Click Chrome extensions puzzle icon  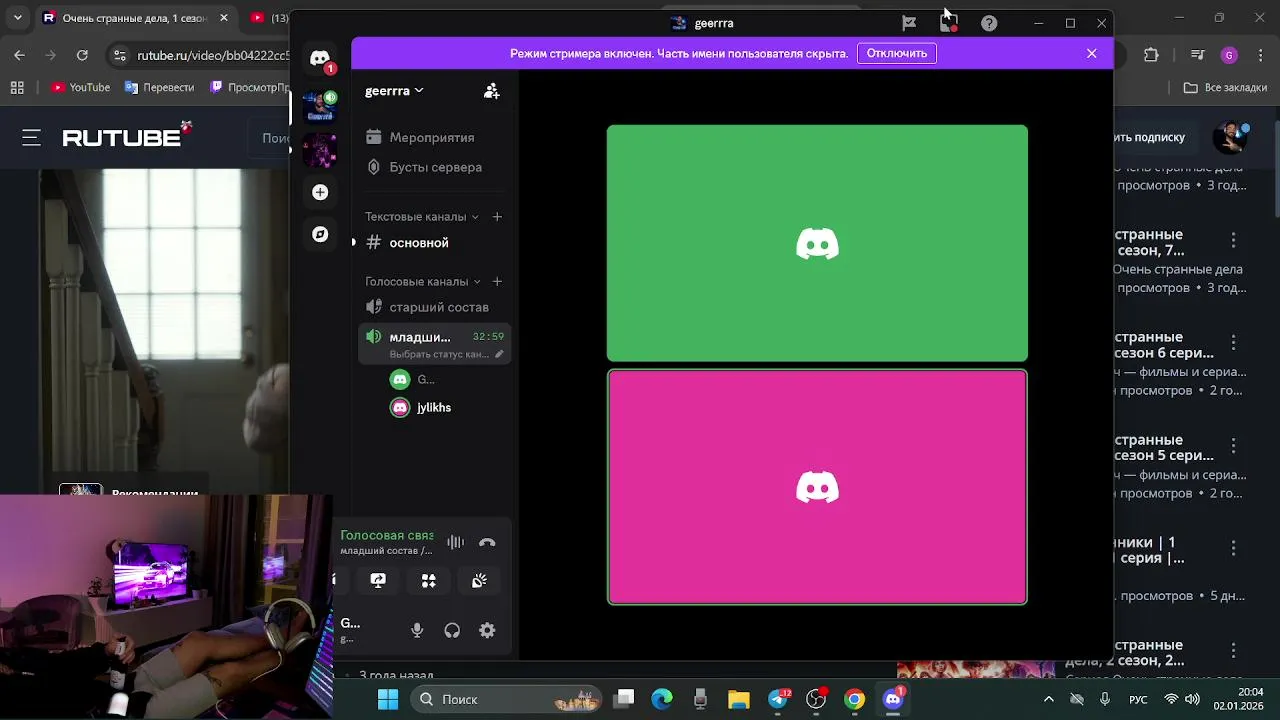(x=1151, y=55)
